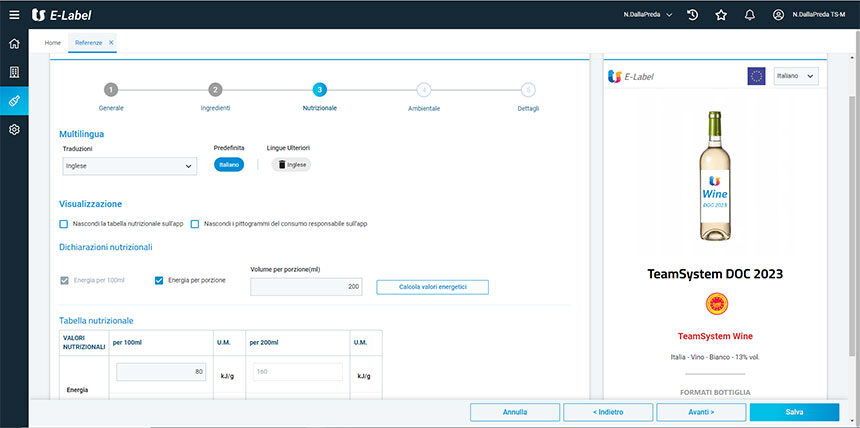Image resolution: width=860 pixels, height=428 pixels.
Task: Click Calcola valori energetici button
Action: coord(432,287)
